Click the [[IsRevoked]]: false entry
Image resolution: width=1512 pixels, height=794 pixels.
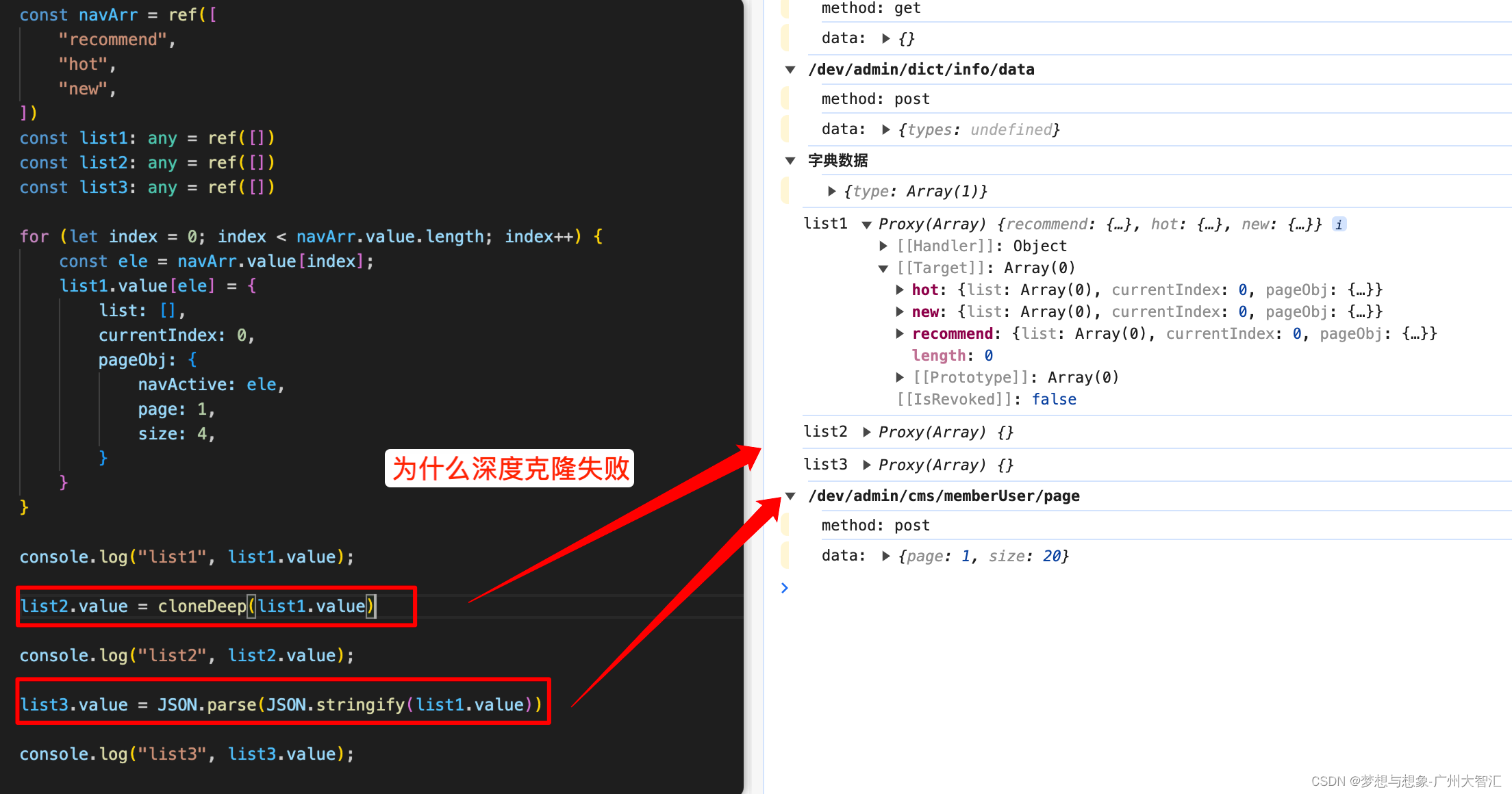pos(987,399)
